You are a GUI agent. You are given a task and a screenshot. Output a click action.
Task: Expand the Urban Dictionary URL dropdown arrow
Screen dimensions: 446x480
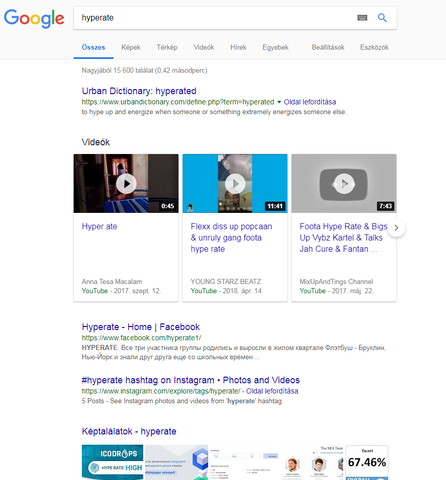click(279, 102)
